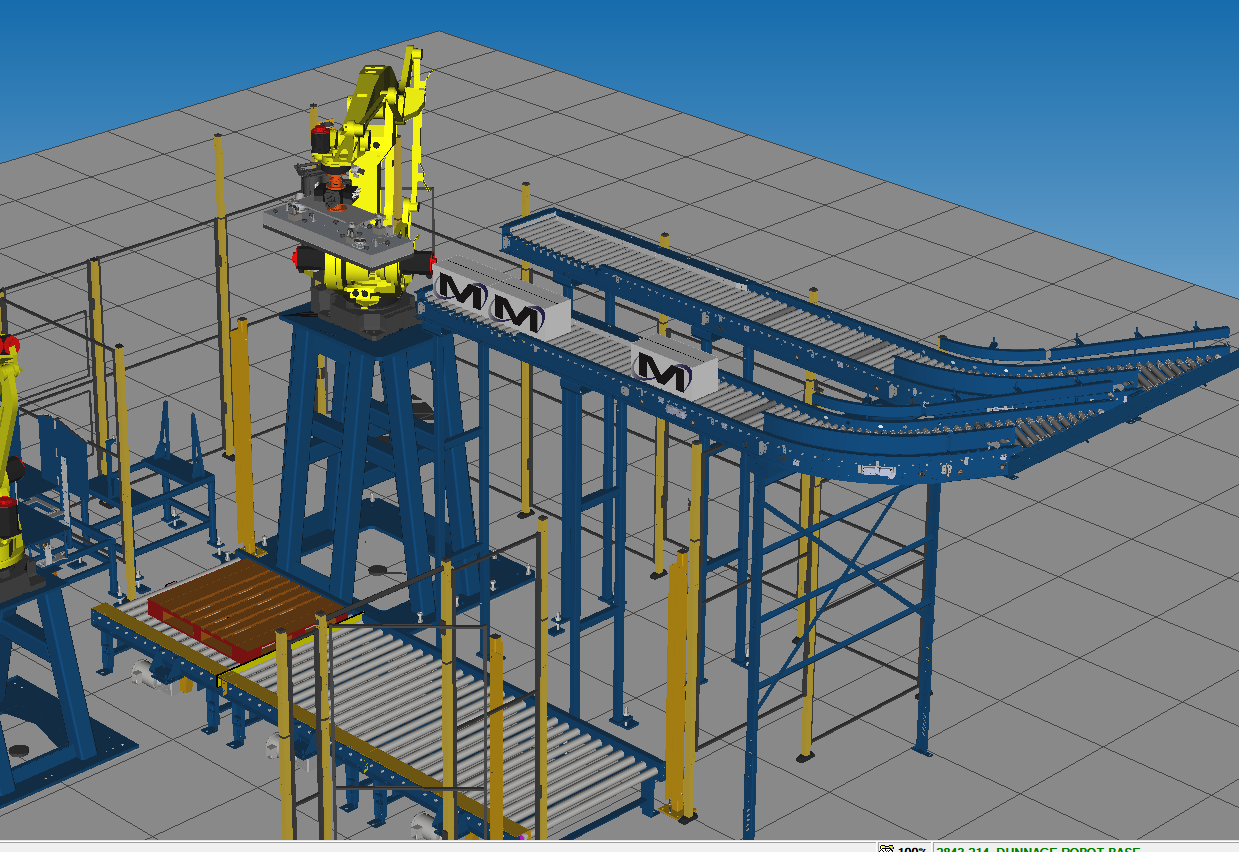Screen dimensions: 1239x852
Task: Select the M-logo box closest to the robot gripper
Action: click(x=462, y=288)
